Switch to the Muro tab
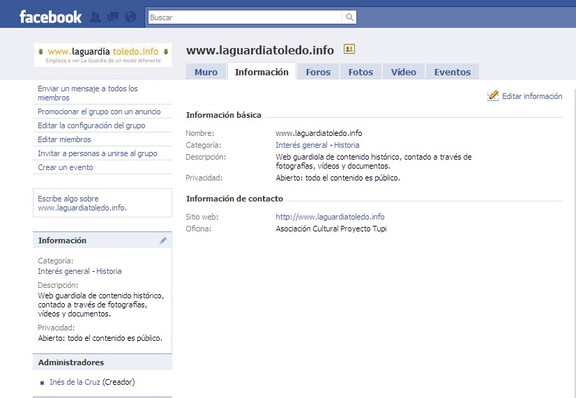576x398 pixels. pos(206,72)
